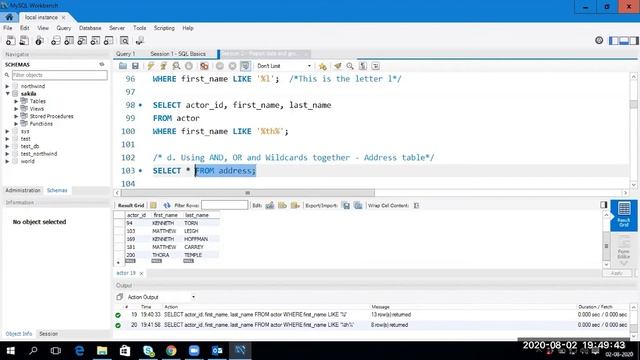Click the Result Grid side button
The image size is (640, 360).
[x=624, y=215]
